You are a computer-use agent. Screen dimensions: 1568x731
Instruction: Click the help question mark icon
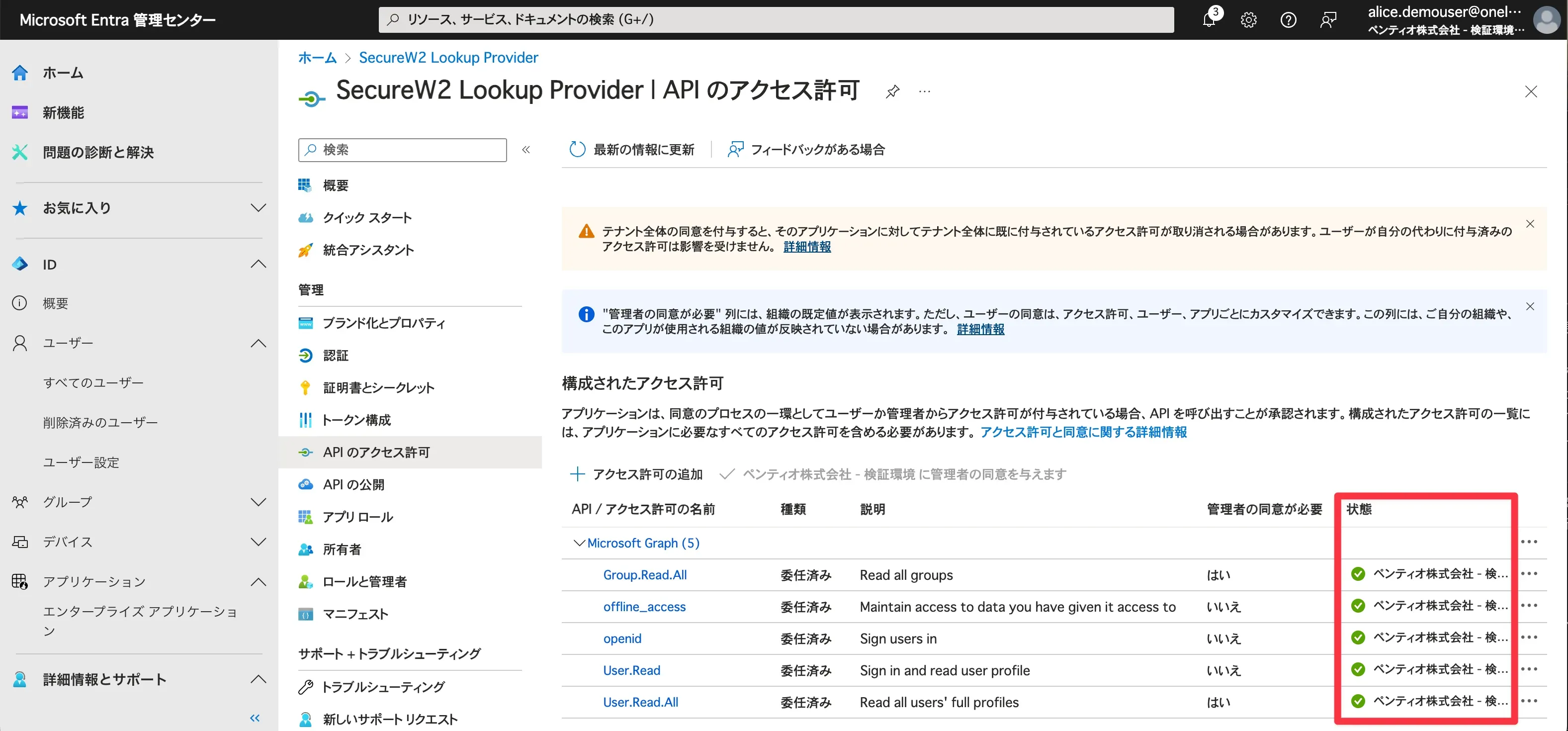[1288, 19]
